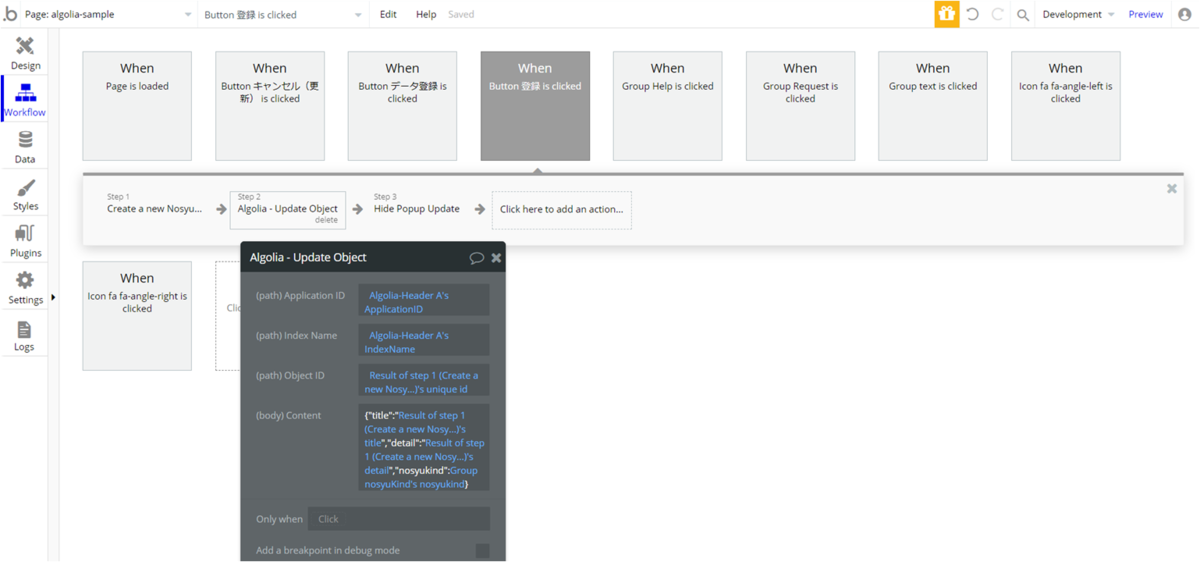Open the Plugins tab
Image resolution: width=1200 pixels, height=562 pixels.
(x=25, y=241)
